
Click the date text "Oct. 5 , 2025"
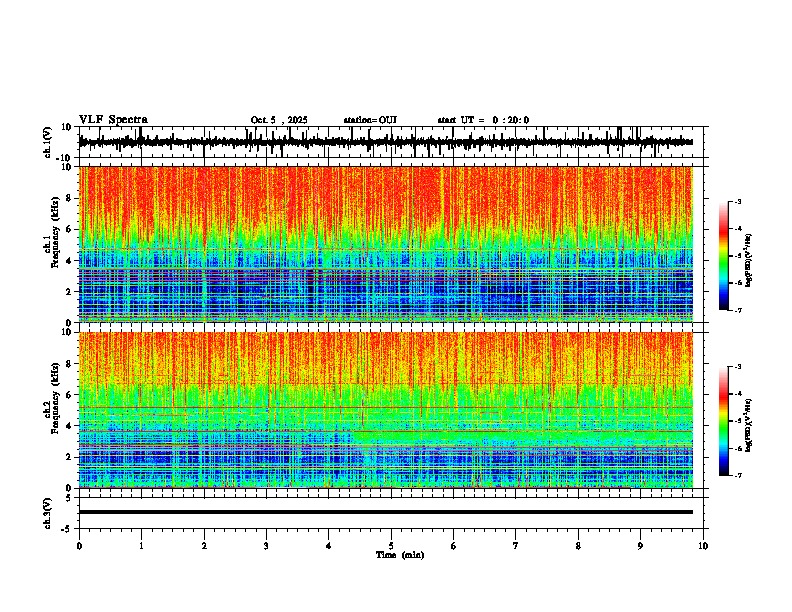(279, 120)
